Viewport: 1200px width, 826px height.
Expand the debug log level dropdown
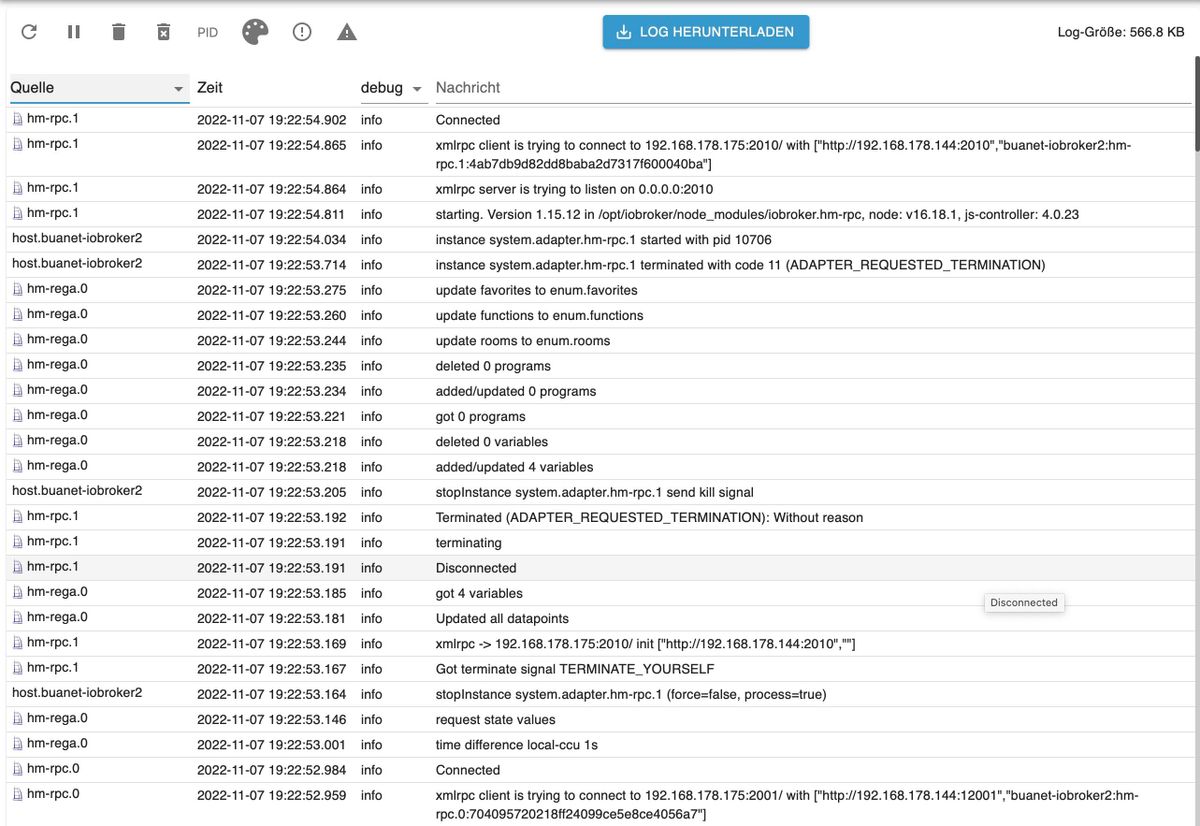pos(417,89)
